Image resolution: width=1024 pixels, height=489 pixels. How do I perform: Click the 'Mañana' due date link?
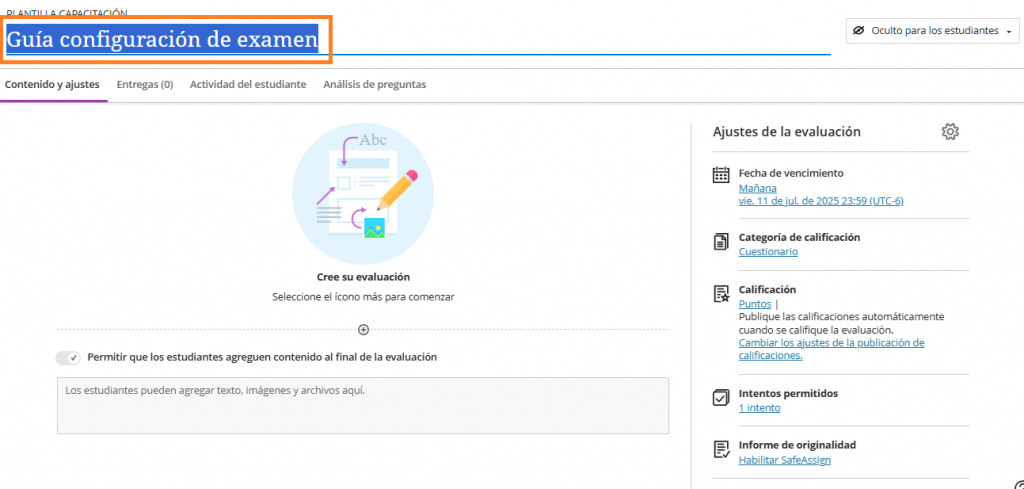757,188
